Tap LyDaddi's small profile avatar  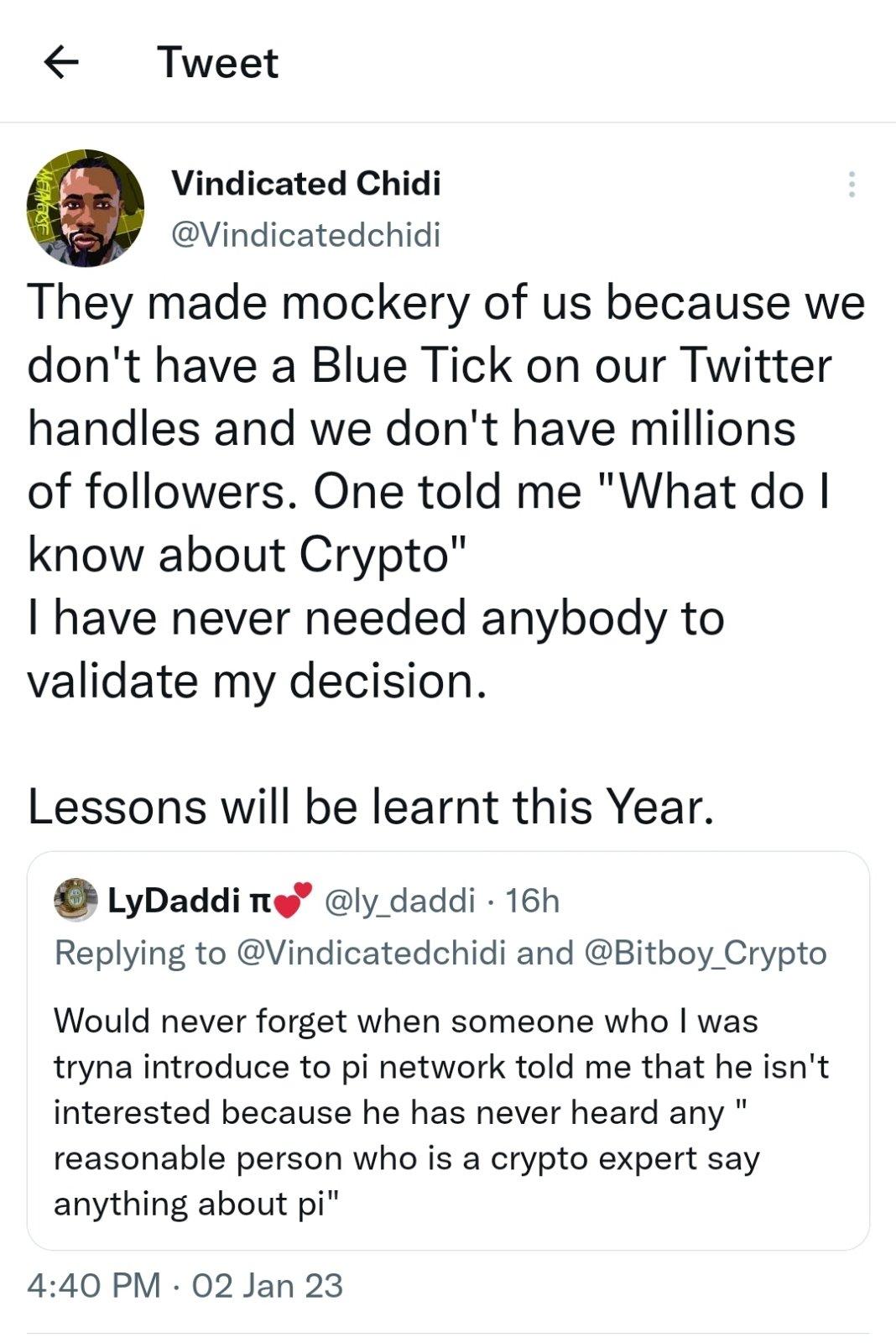76,901
